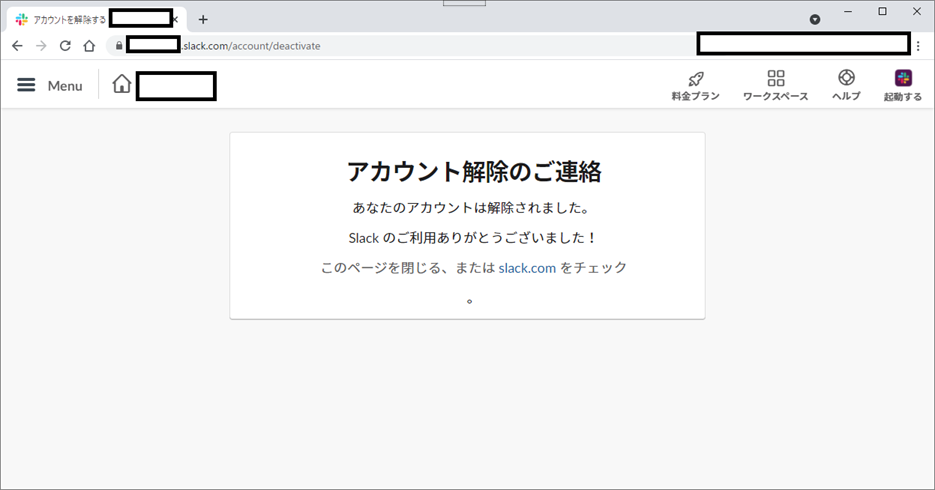The width and height of the screenshot is (935, 490).
Task: Click browser forward arrow
Action: click(x=41, y=46)
